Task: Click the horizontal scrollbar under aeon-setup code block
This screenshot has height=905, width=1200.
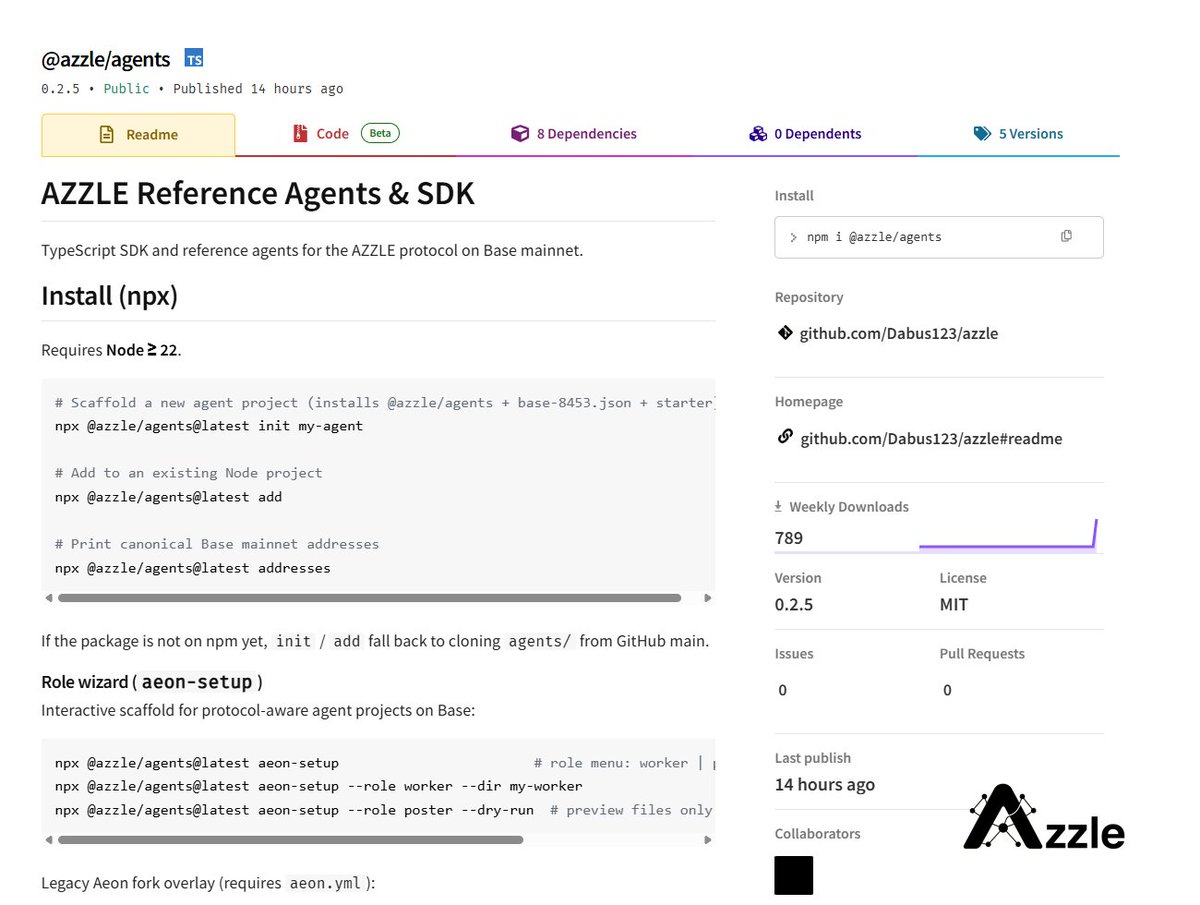Action: pyautogui.click(x=290, y=840)
